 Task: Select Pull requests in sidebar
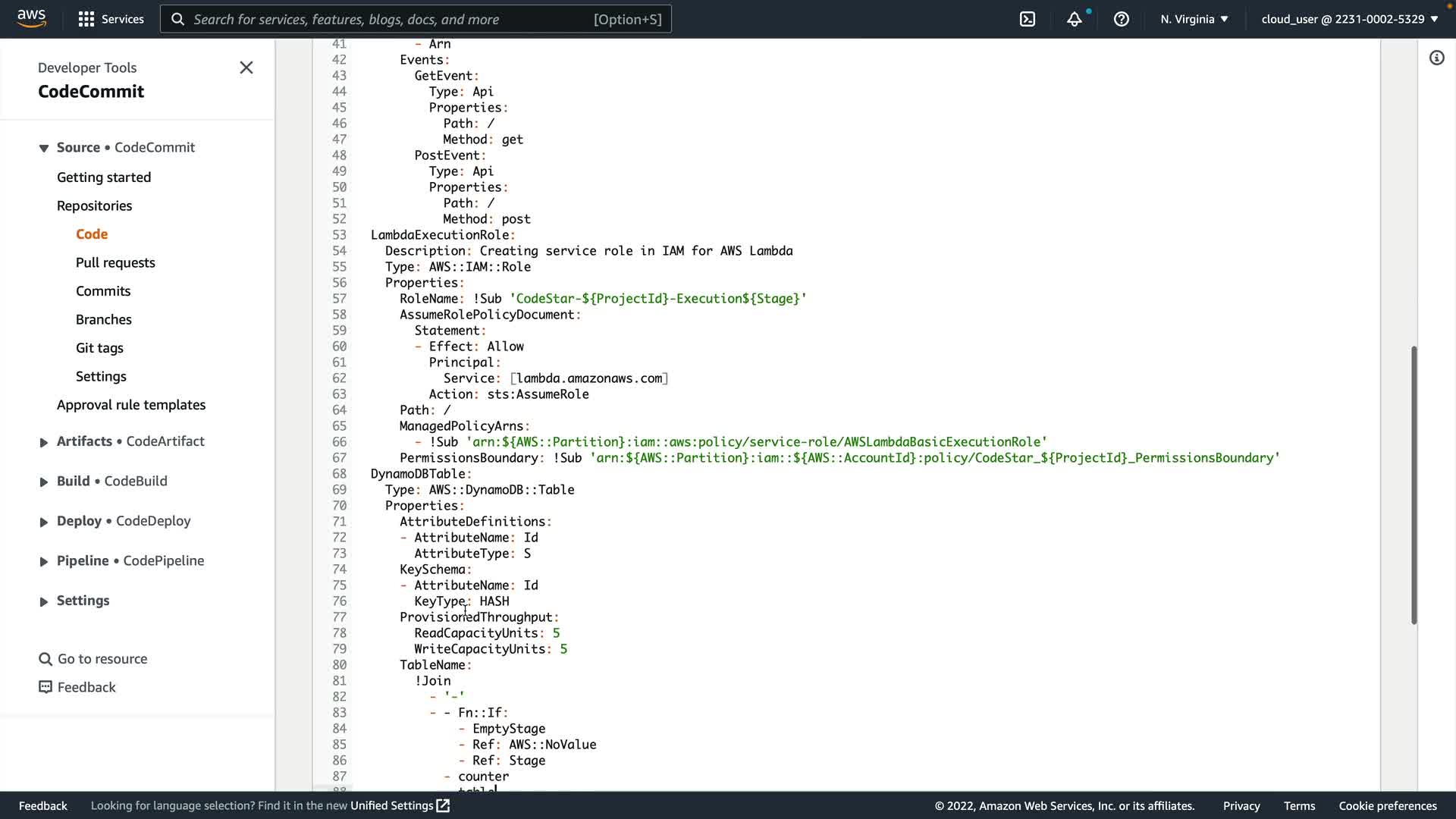pos(115,262)
